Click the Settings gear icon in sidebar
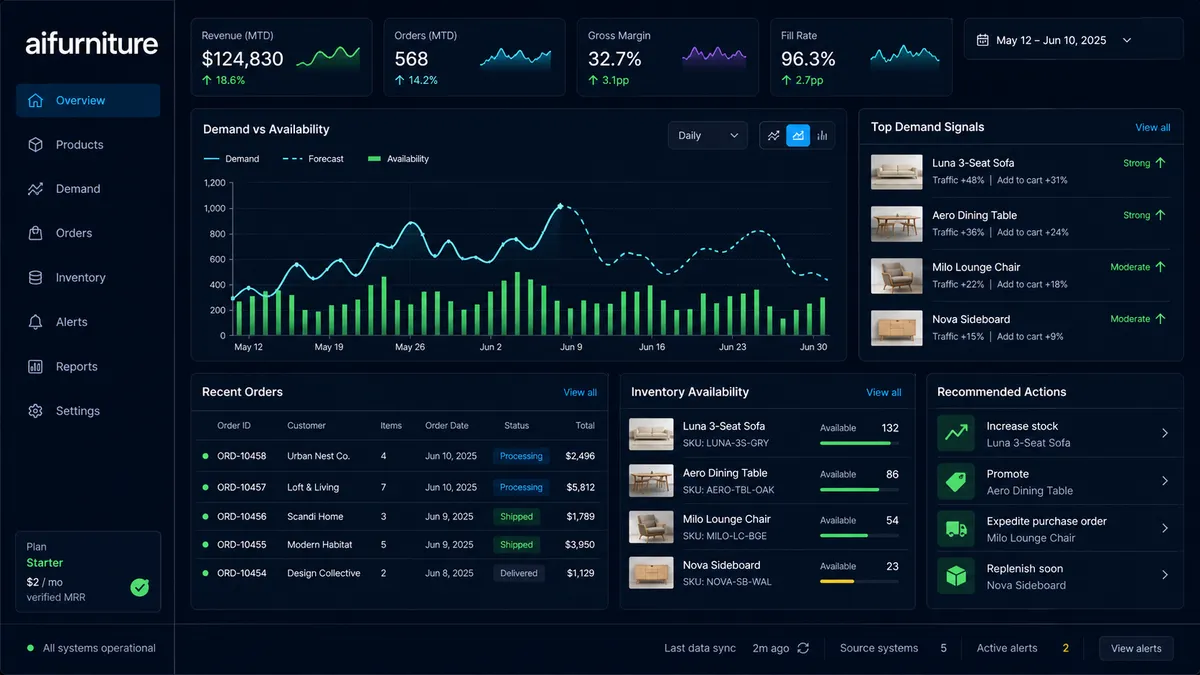The height and width of the screenshot is (675, 1200). point(36,411)
